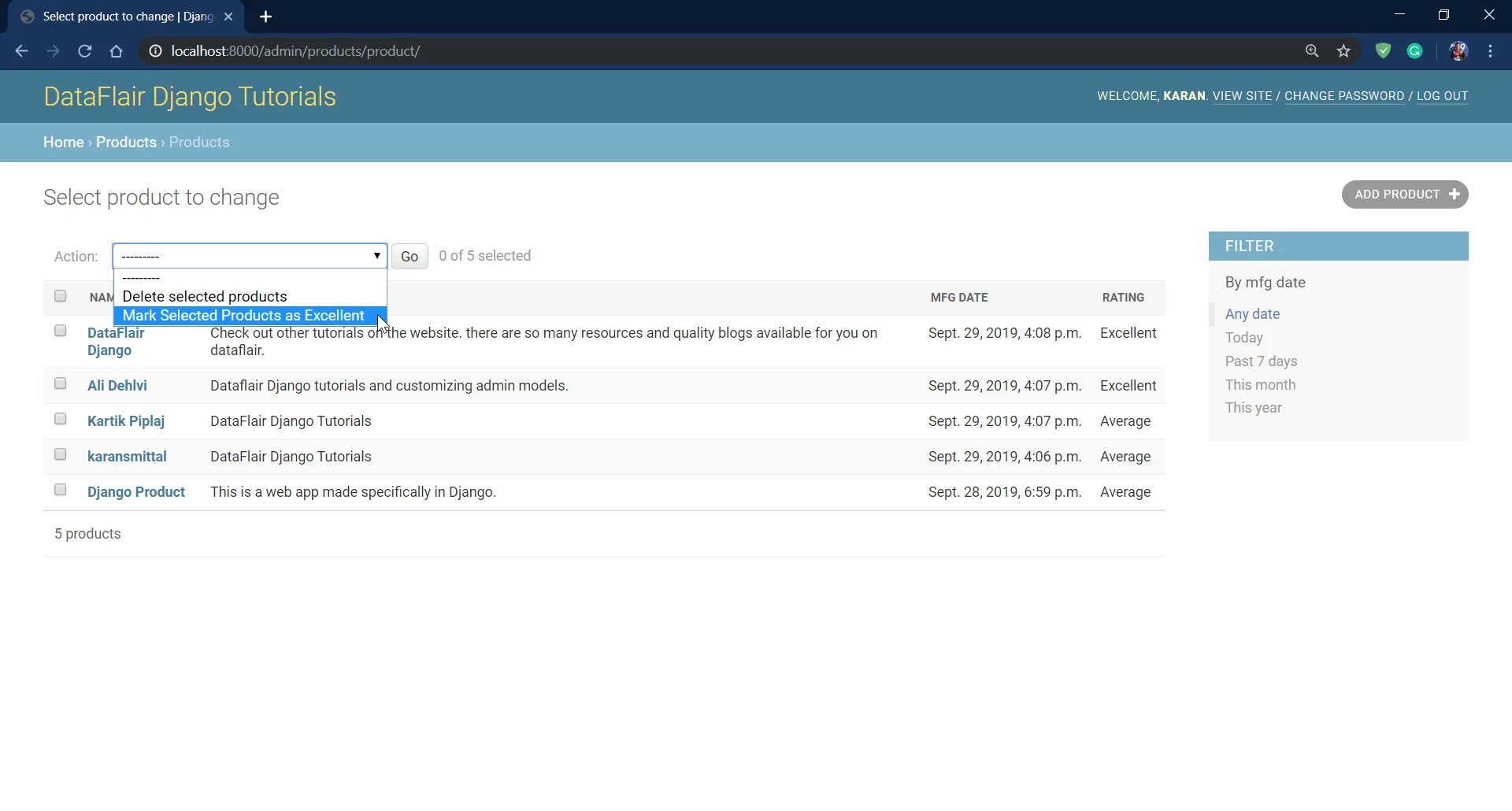
Task: Click 'Sept. 29, 2019, 4:06 p.m.' date cell
Action: click(x=1005, y=457)
